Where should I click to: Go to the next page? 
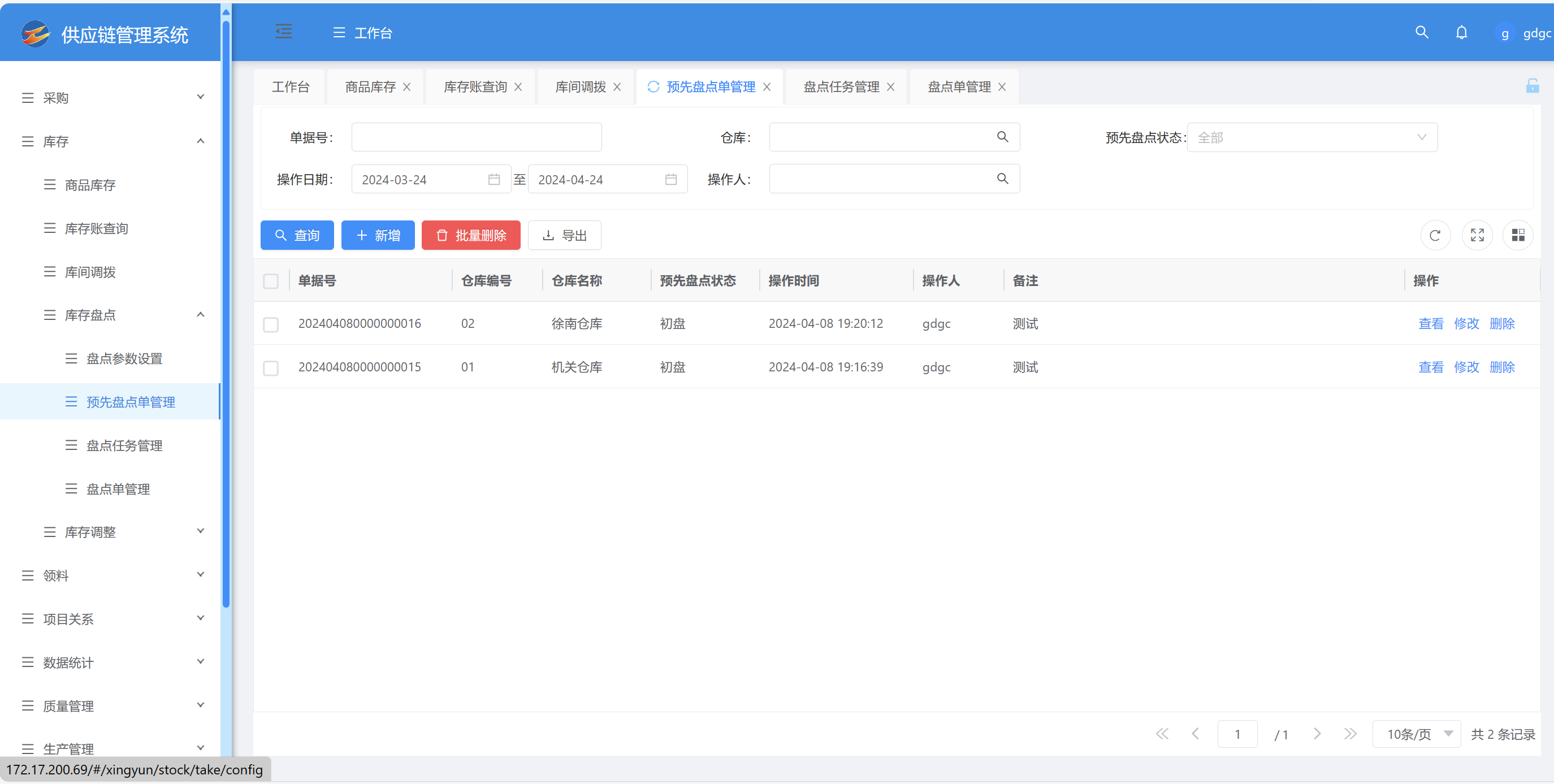point(1317,734)
